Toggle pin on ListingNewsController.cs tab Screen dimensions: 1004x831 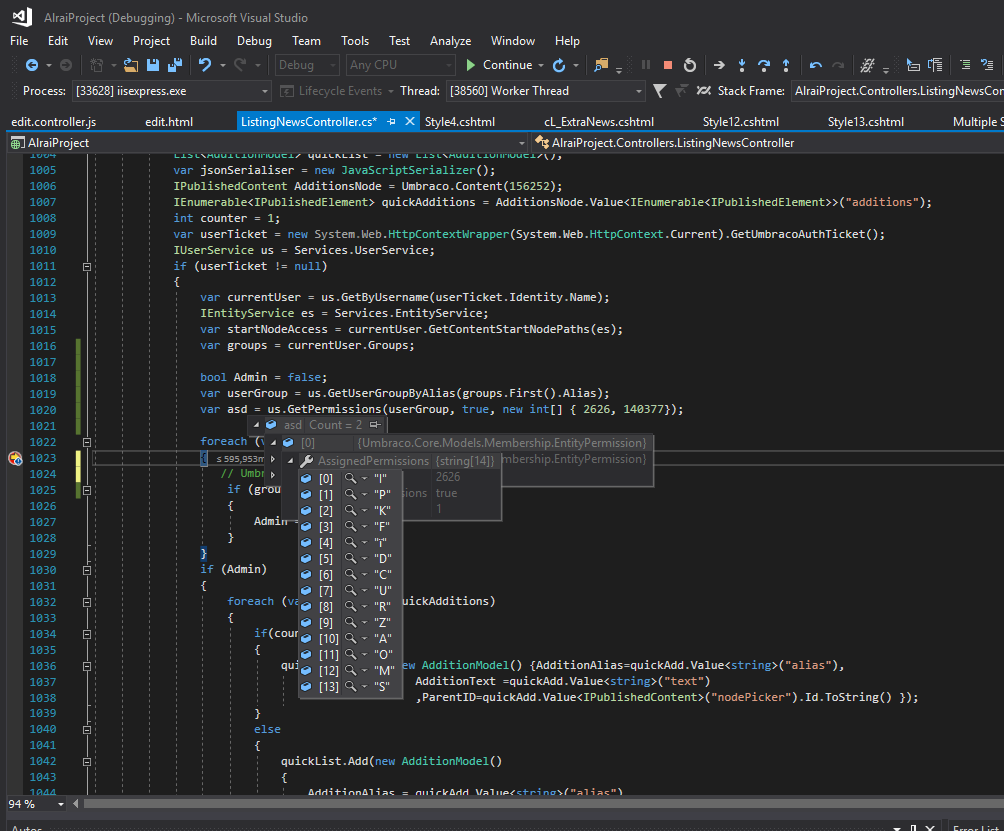[x=391, y=122]
